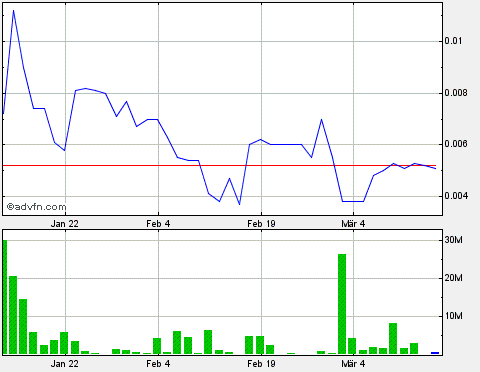Viewport: 480px width, 372px height.
Task: Click the red horizontal reference line
Action: [219, 165]
